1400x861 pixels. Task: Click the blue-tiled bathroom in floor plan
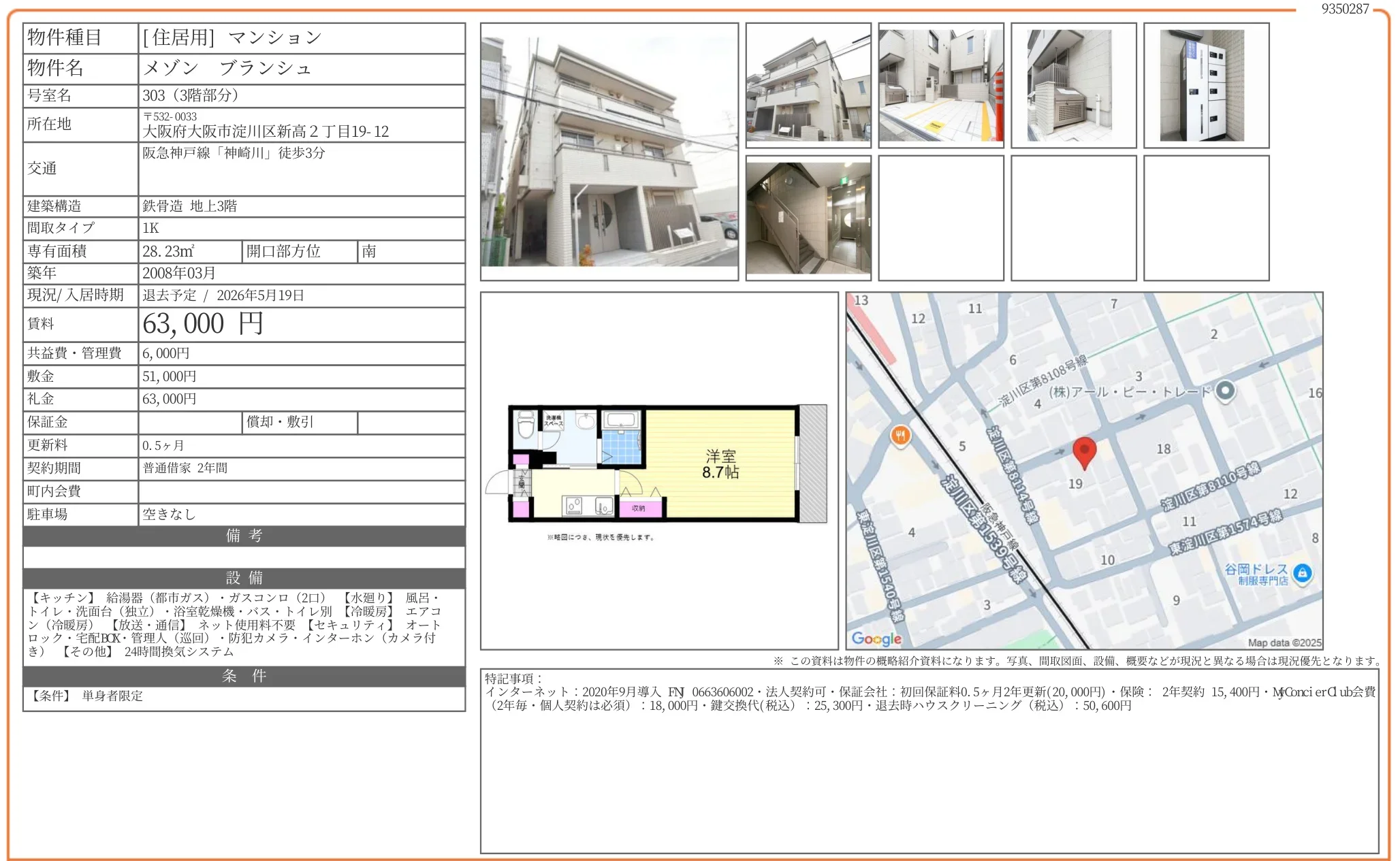point(621,446)
